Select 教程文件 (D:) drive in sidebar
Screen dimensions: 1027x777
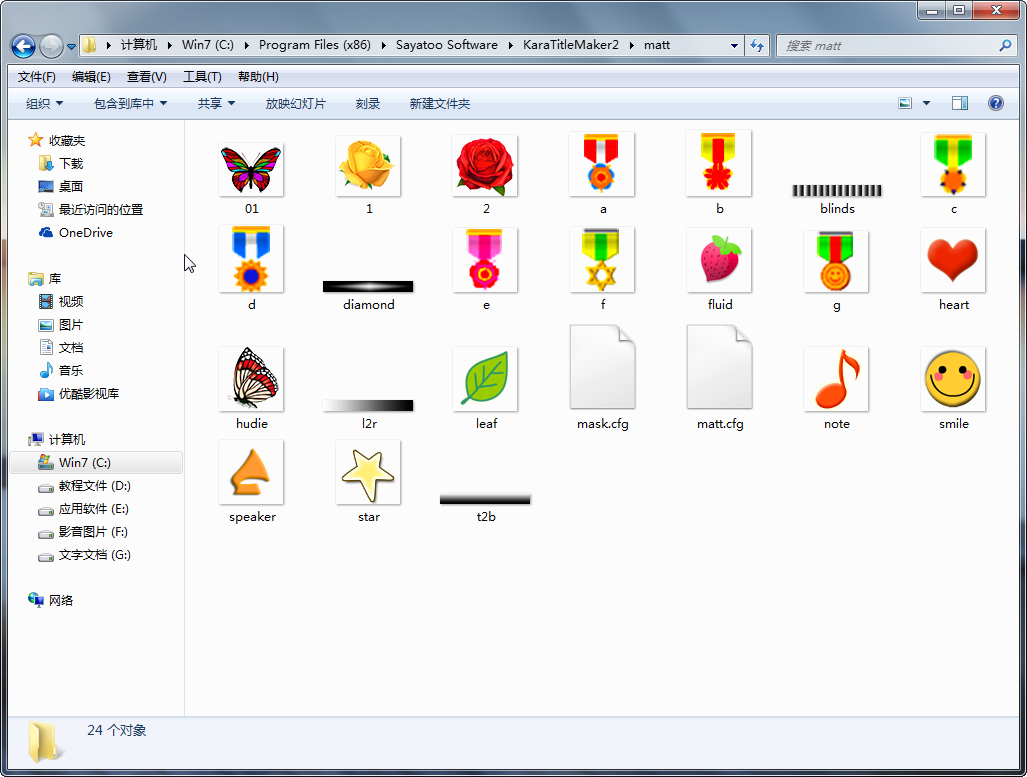[x=94, y=486]
